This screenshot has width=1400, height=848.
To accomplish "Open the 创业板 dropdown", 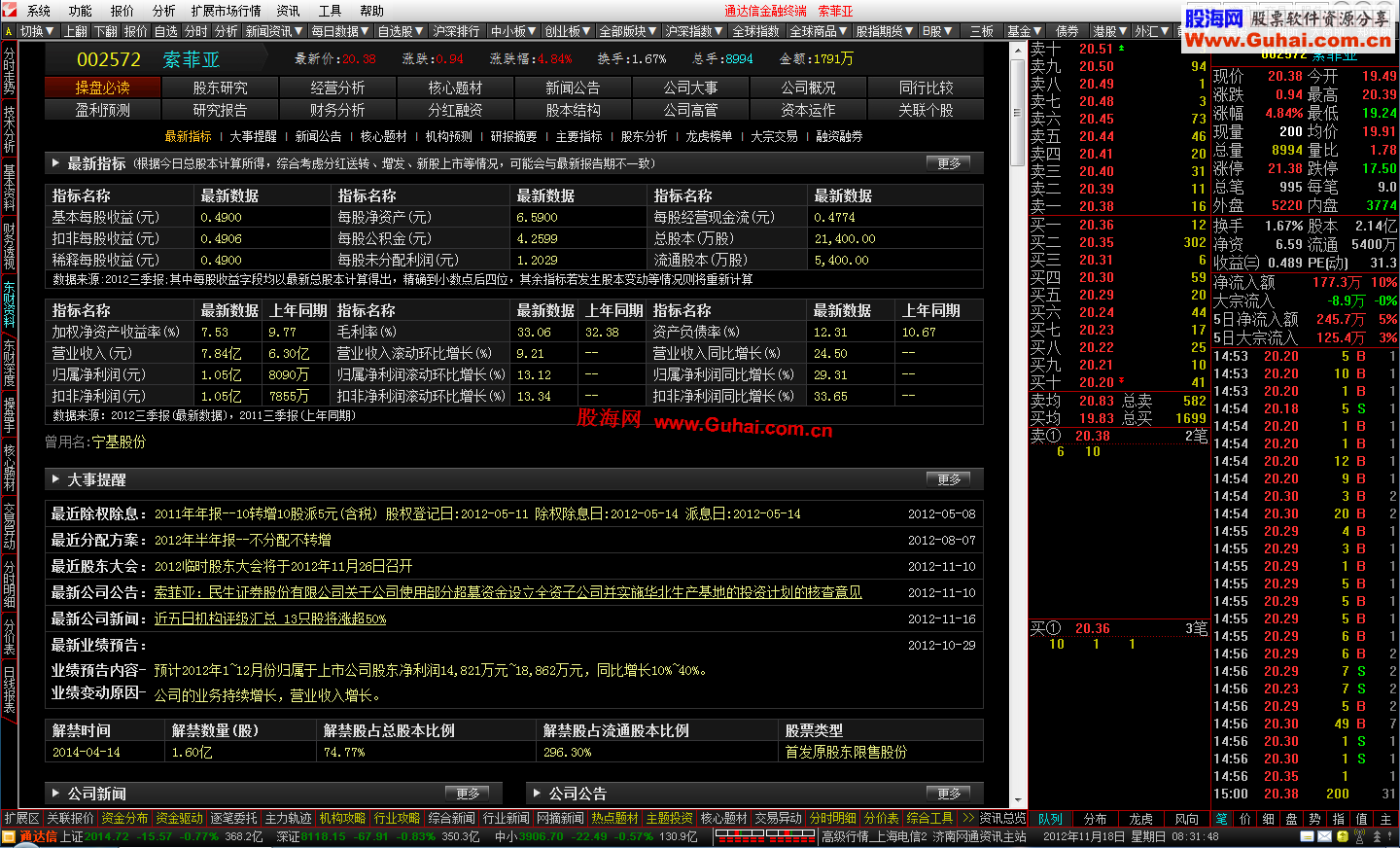I will [568, 31].
